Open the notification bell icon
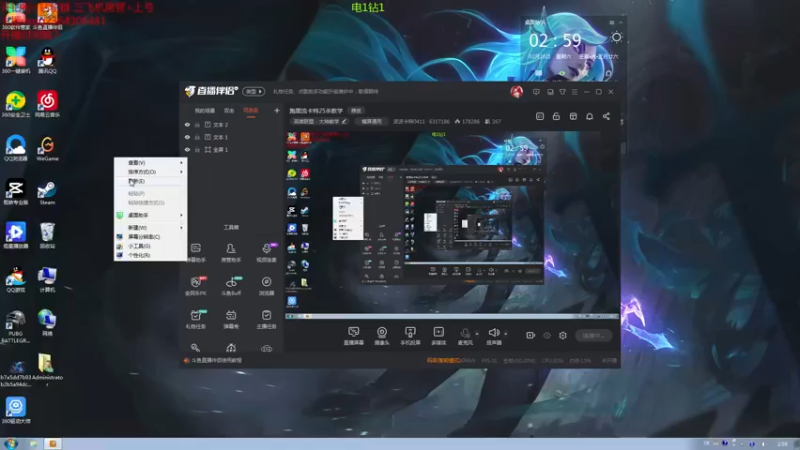Image resolution: width=800 pixels, height=450 pixels. (x=589, y=116)
